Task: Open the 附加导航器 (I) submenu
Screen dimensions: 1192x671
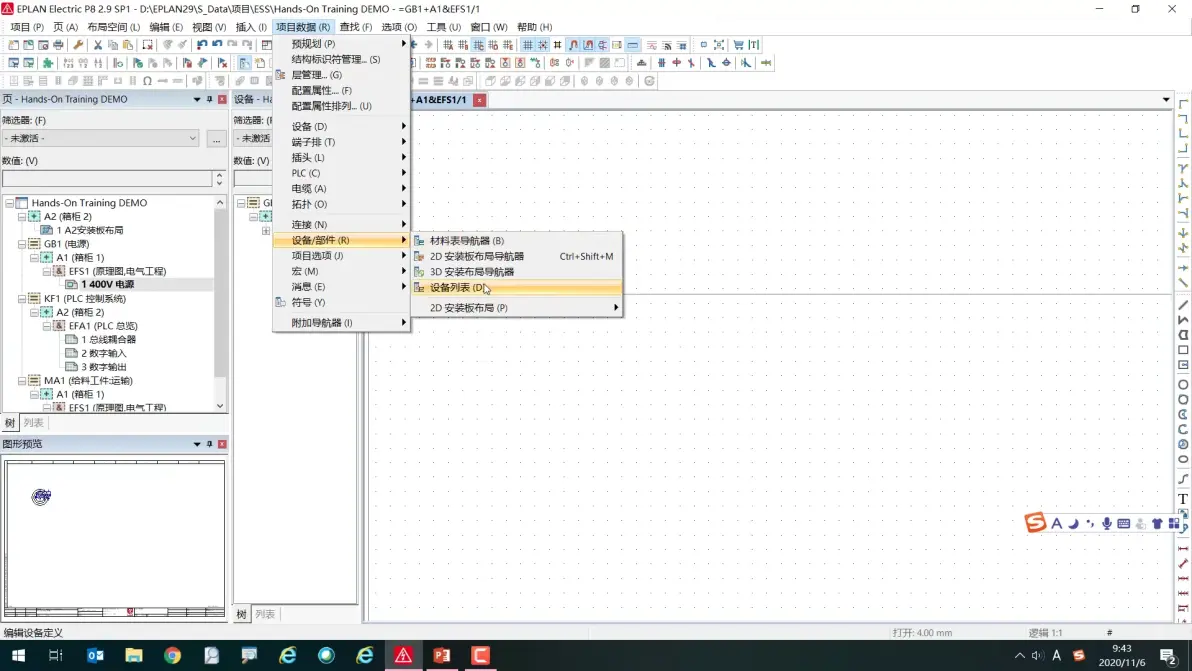Action: point(341,323)
